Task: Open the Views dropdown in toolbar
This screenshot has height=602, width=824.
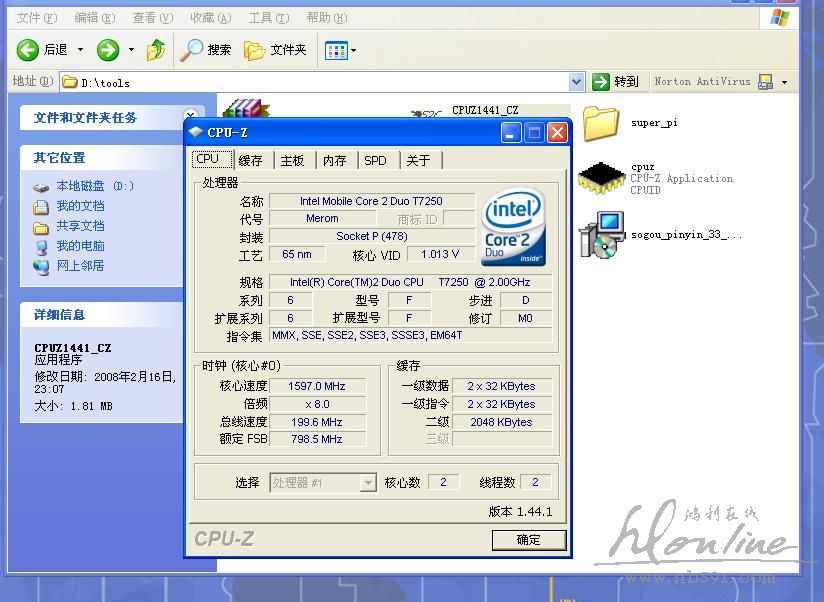Action: tap(341, 50)
